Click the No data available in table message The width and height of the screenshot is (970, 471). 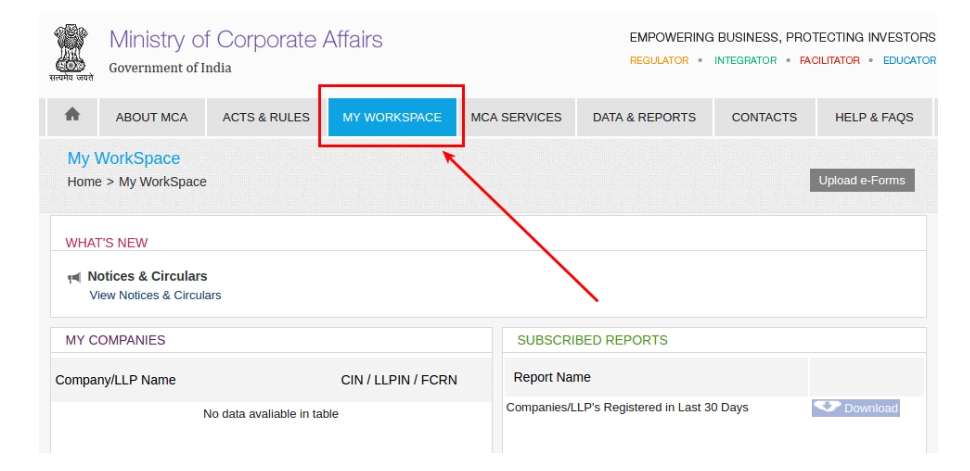(271, 414)
